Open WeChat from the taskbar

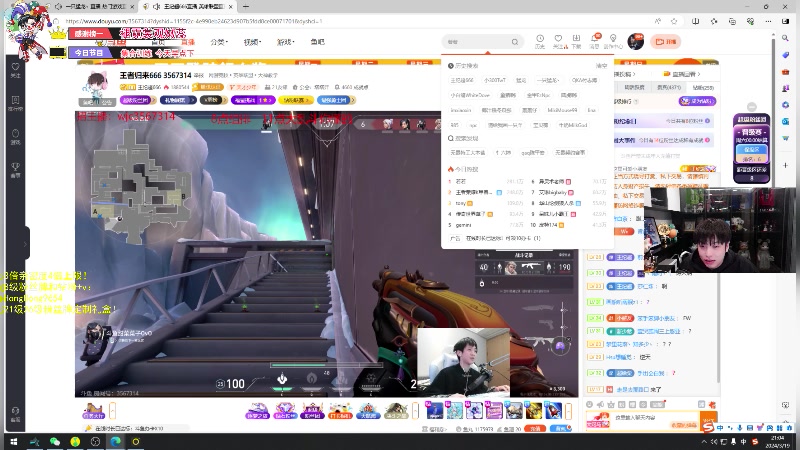tap(55, 442)
